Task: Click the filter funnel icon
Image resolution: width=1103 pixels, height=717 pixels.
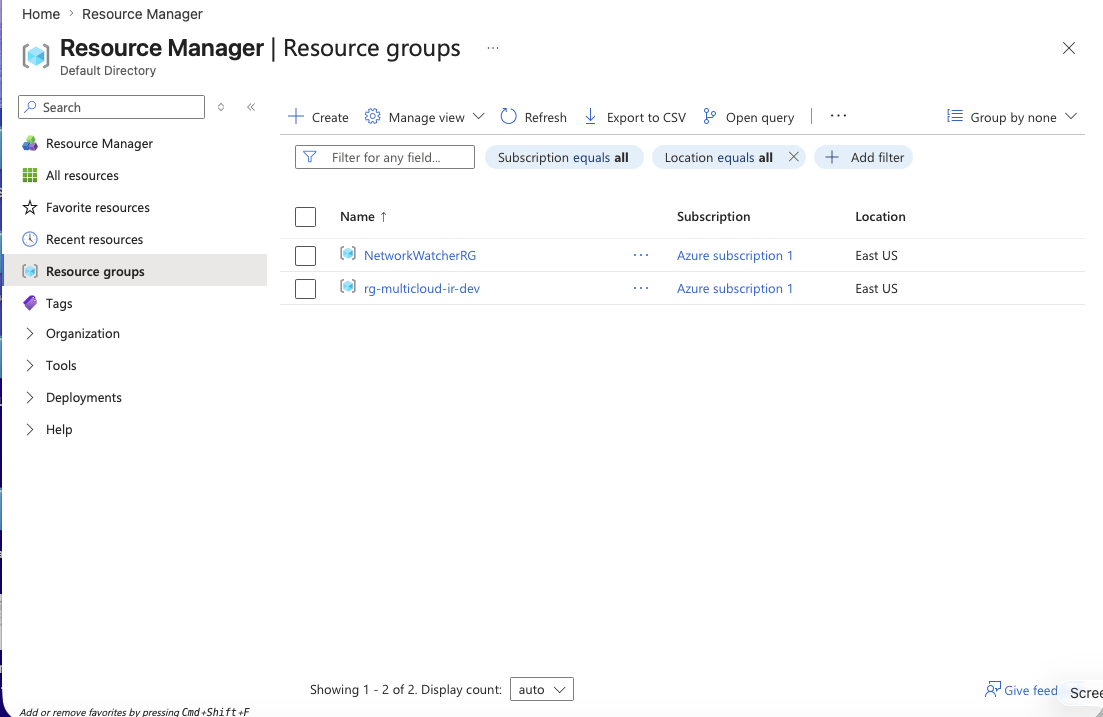Action: (x=310, y=157)
